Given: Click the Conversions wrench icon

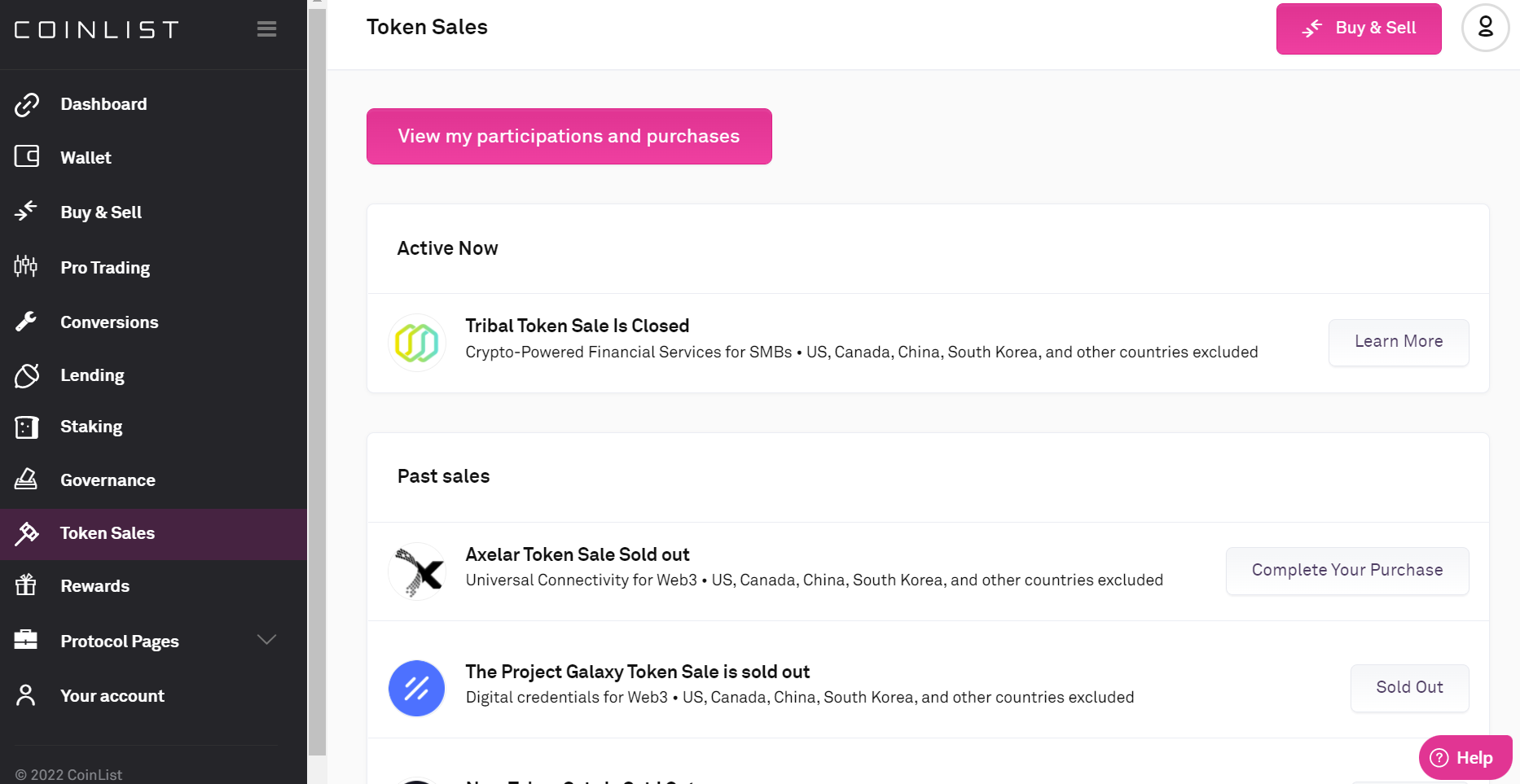Looking at the screenshot, I should pyautogui.click(x=26, y=322).
